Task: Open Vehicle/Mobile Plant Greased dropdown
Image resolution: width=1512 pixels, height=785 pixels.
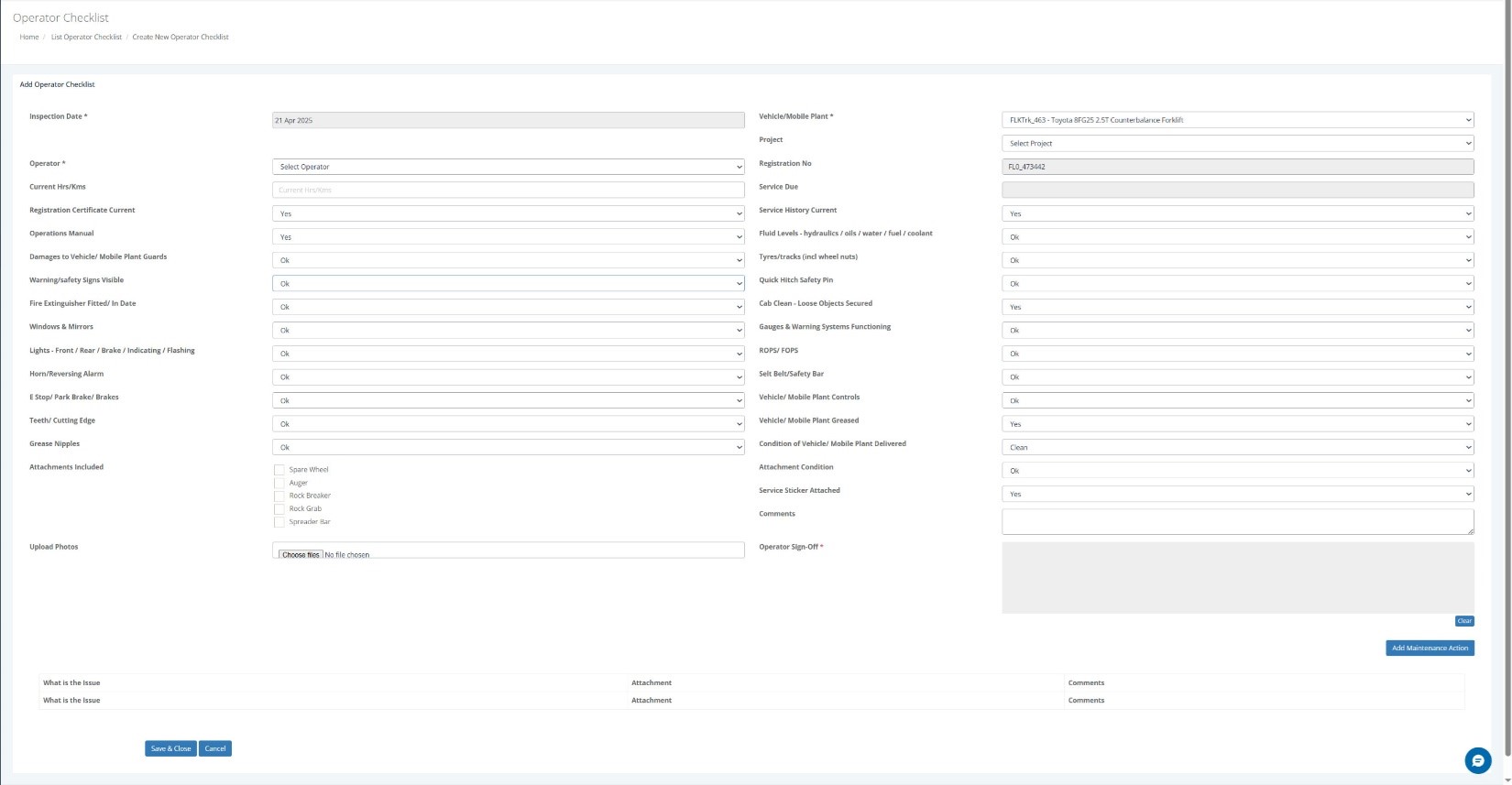Action: [x=1238, y=424]
